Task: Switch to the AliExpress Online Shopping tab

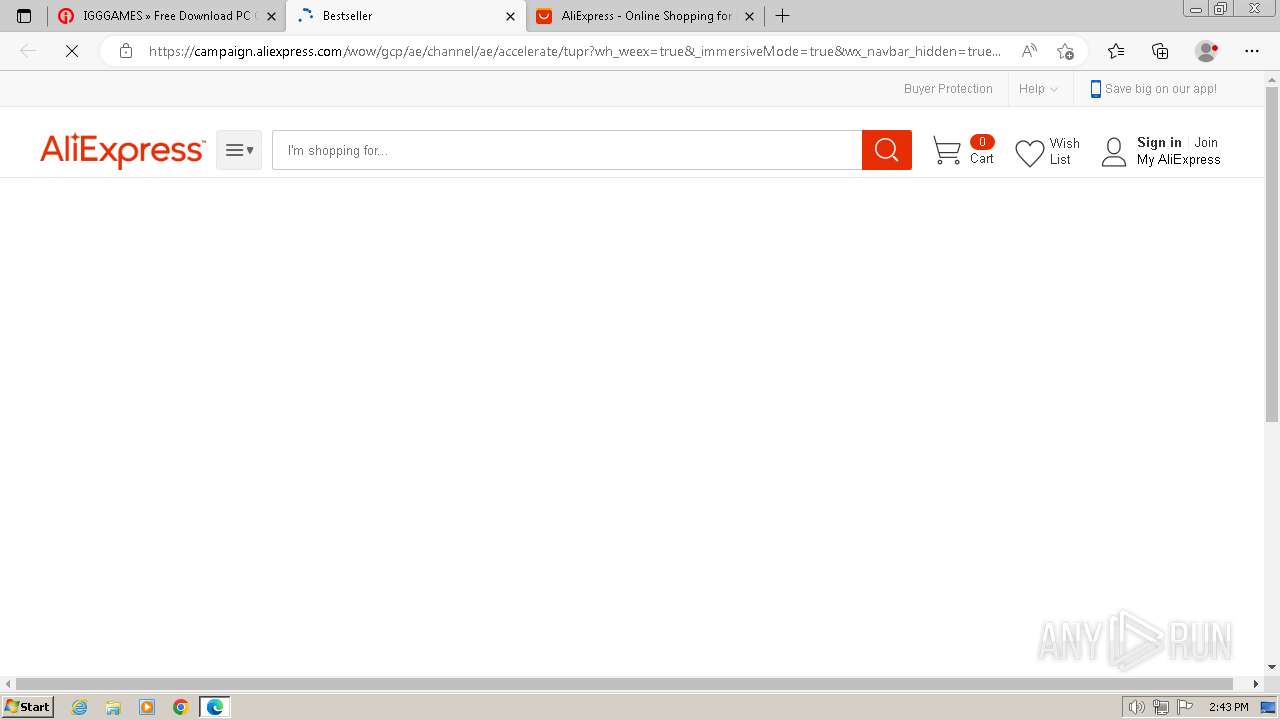Action: 644,16
